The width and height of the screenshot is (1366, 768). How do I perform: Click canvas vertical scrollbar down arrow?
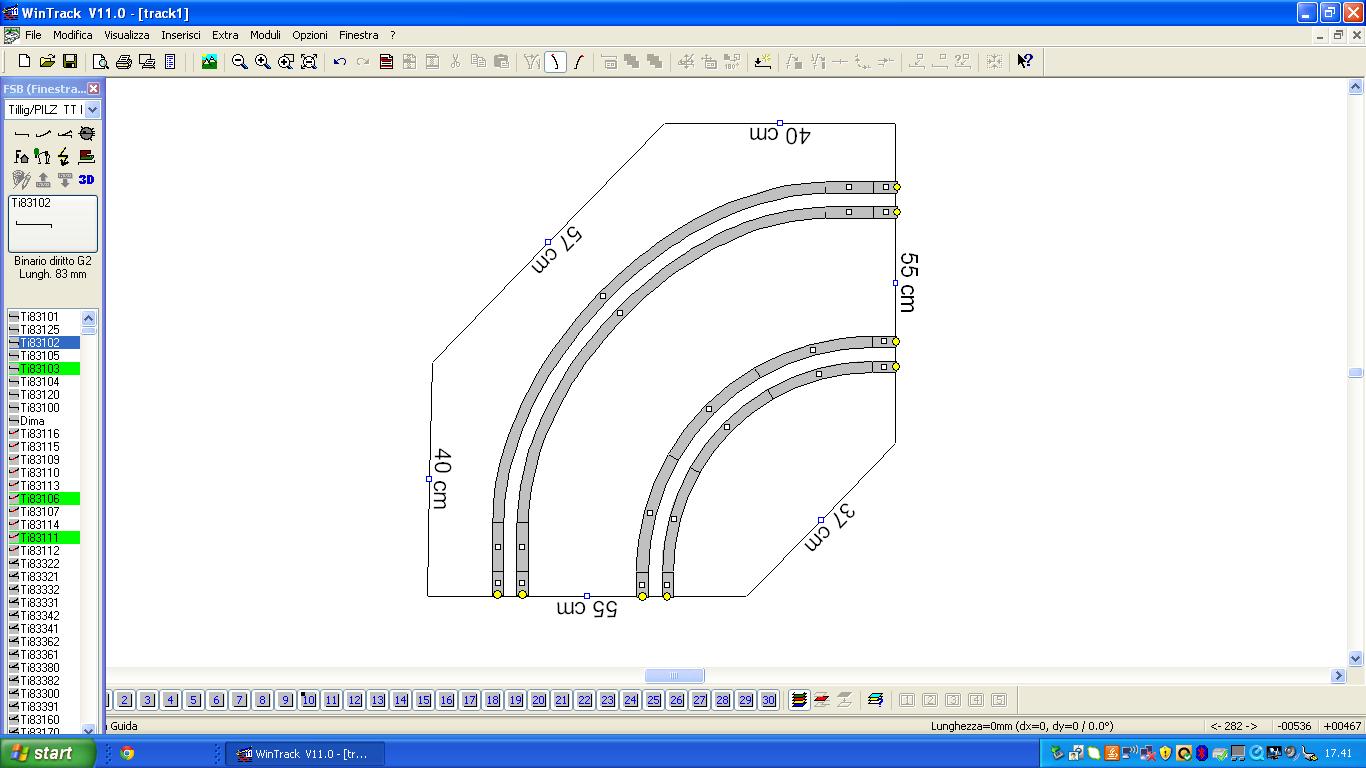pyautogui.click(x=1356, y=659)
